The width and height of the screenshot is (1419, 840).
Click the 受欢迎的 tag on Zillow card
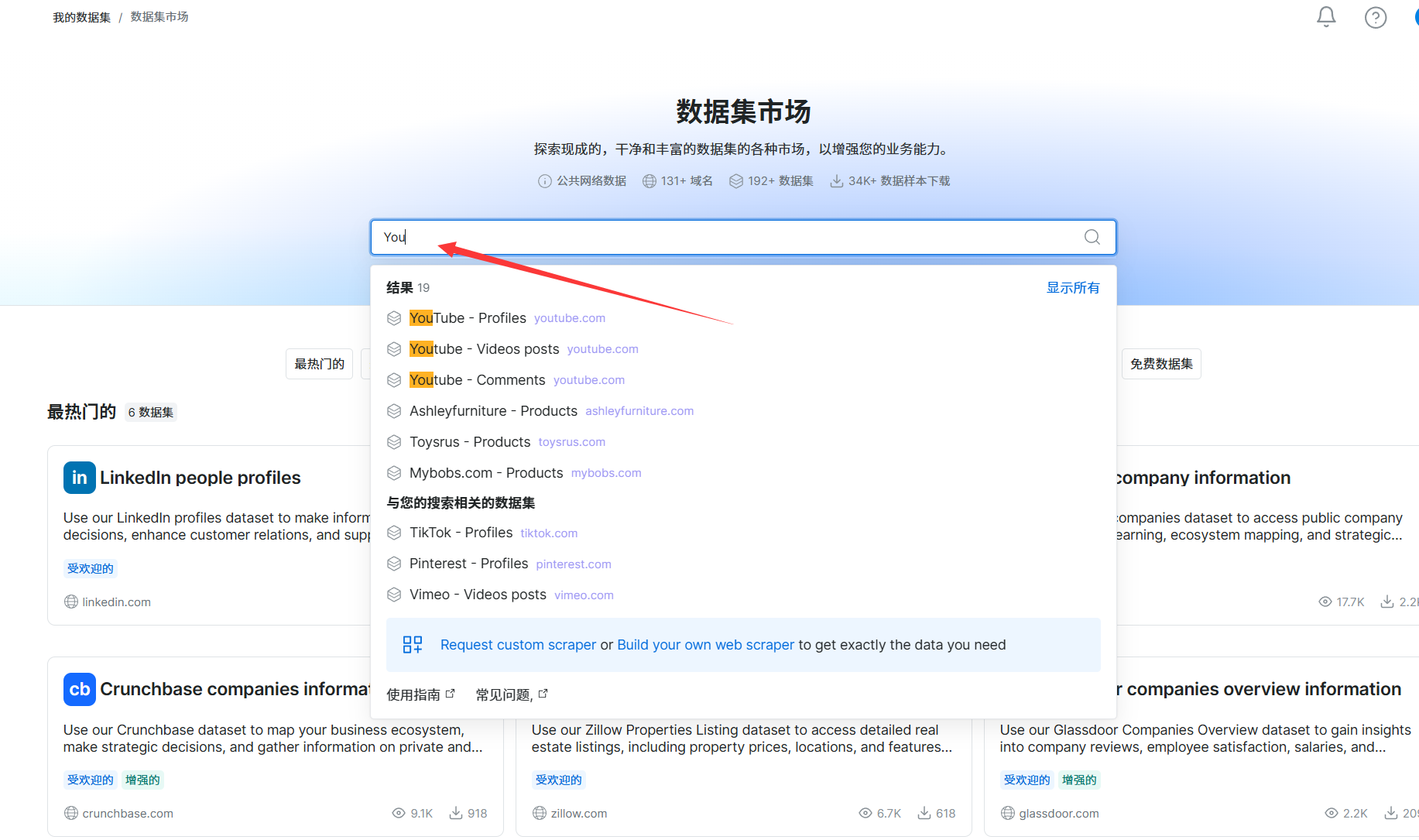tap(558, 780)
